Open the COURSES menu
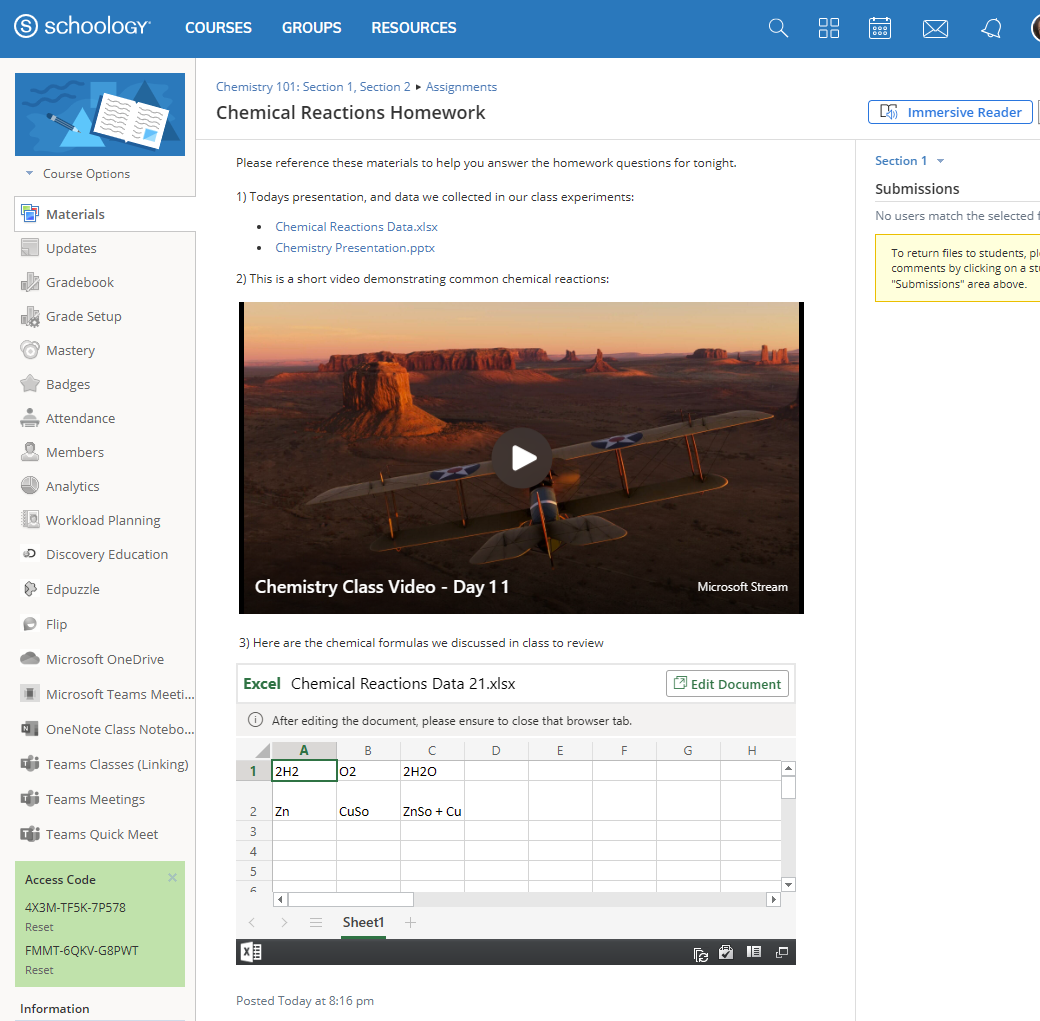The image size is (1040, 1021). pos(218,28)
